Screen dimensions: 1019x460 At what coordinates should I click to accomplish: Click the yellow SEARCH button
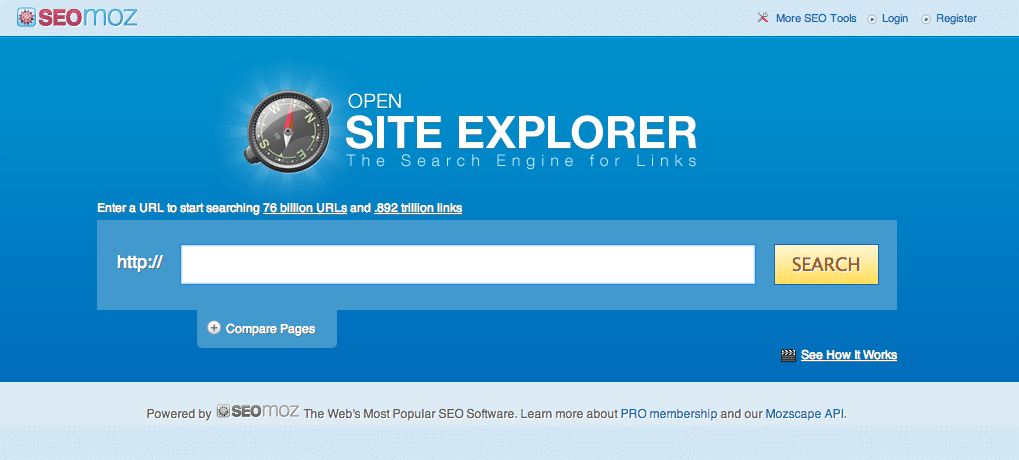click(826, 264)
